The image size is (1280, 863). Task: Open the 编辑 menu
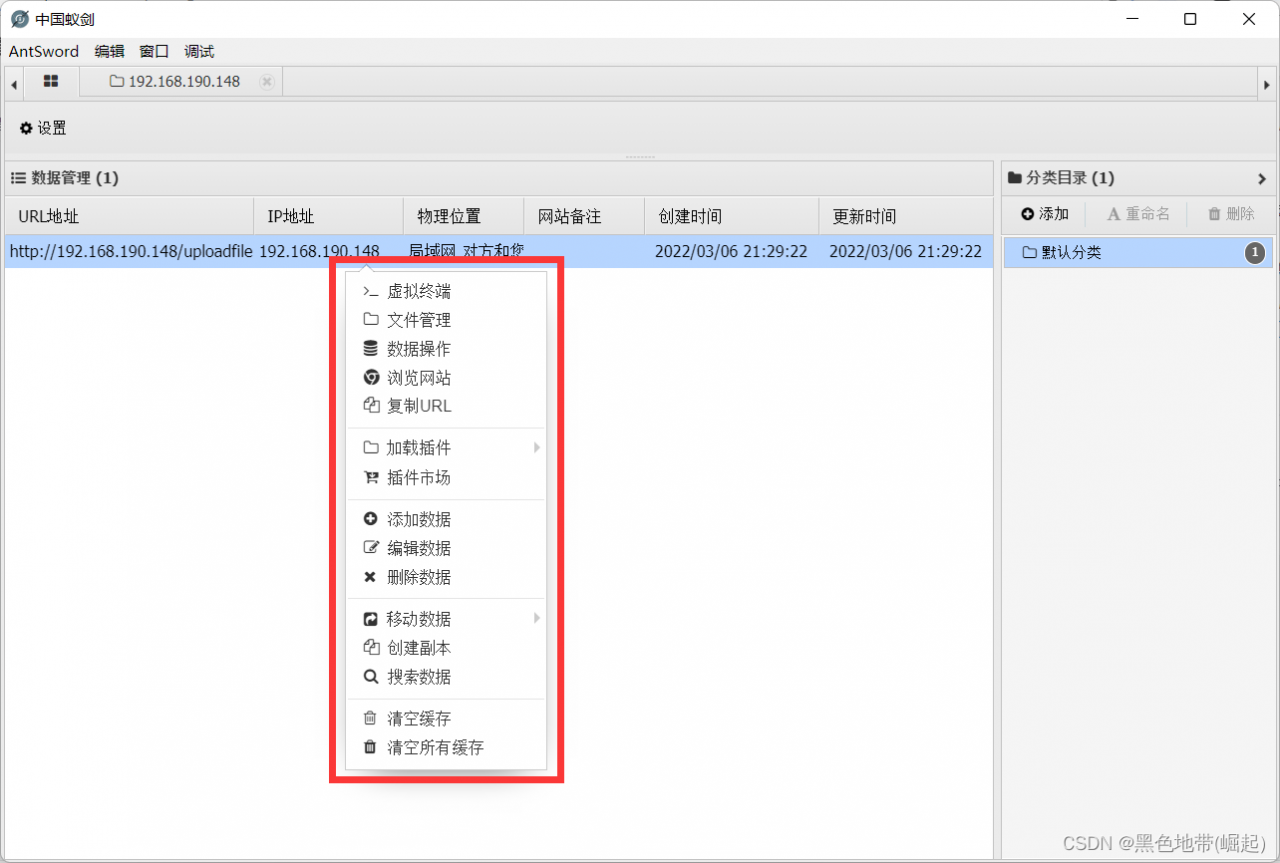click(x=109, y=51)
